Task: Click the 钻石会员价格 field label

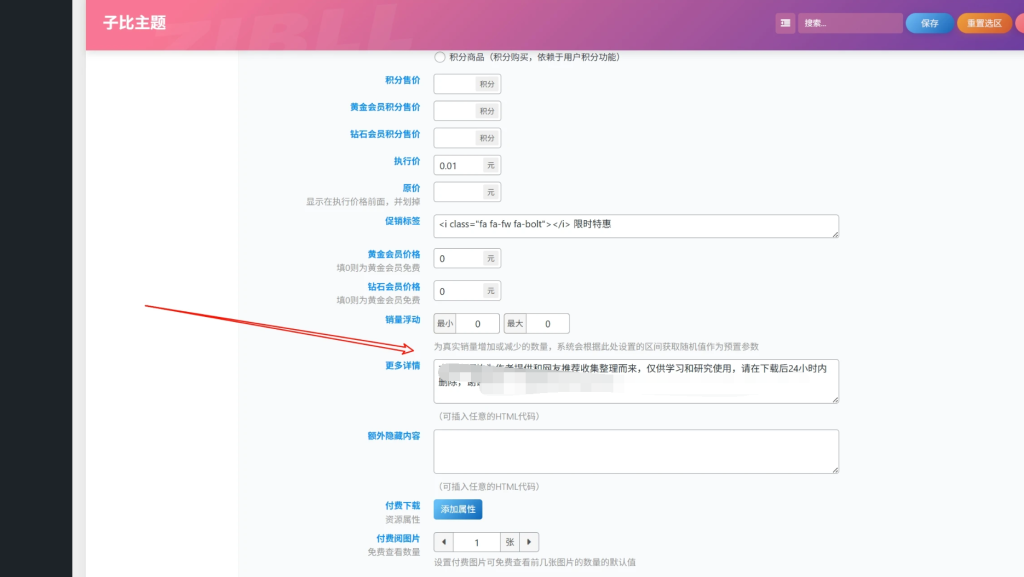Action: pos(394,287)
